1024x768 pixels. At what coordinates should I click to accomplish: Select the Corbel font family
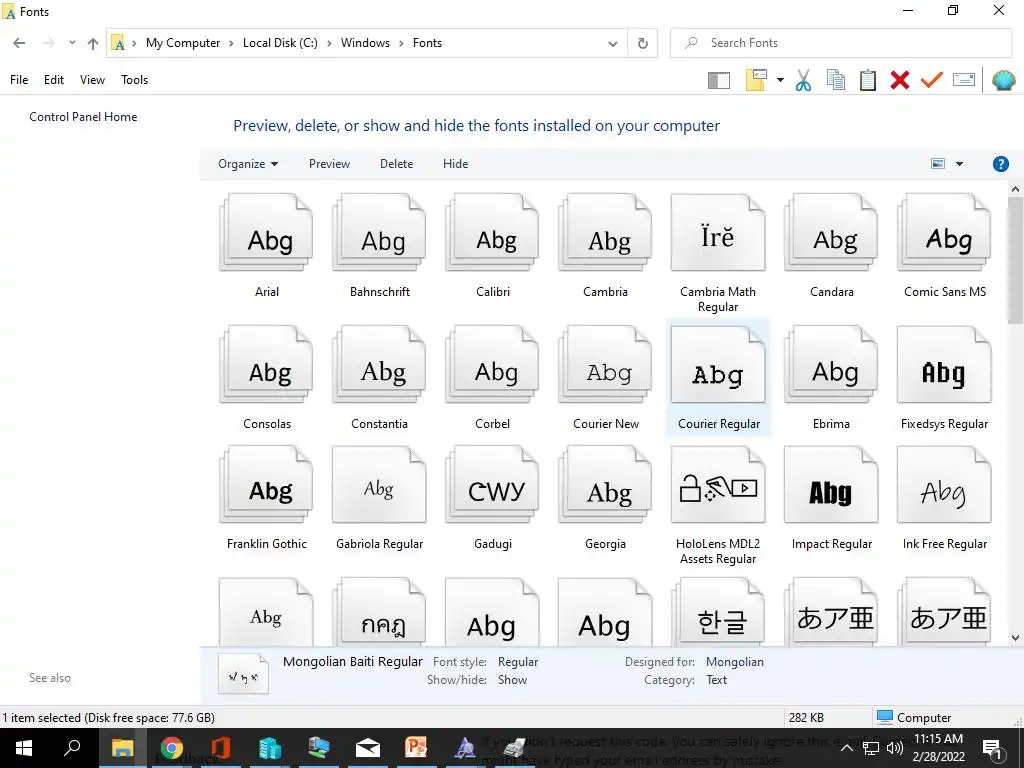(492, 377)
